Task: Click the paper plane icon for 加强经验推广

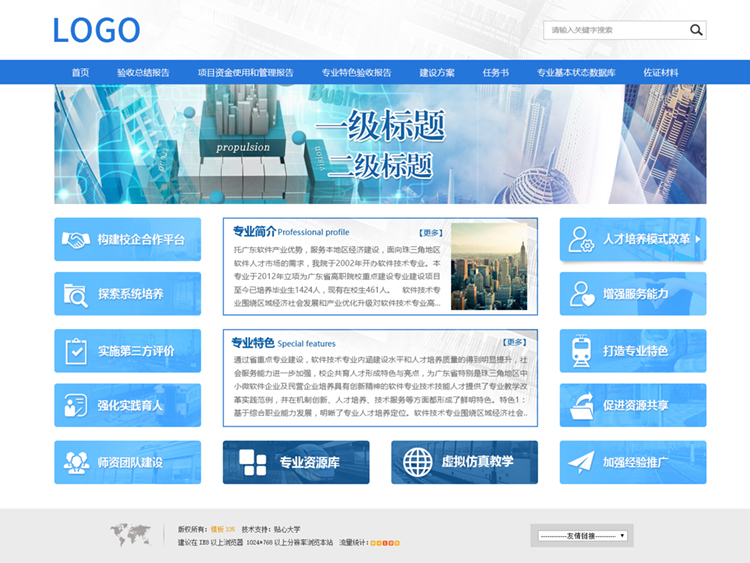Action: tap(581, 462)
